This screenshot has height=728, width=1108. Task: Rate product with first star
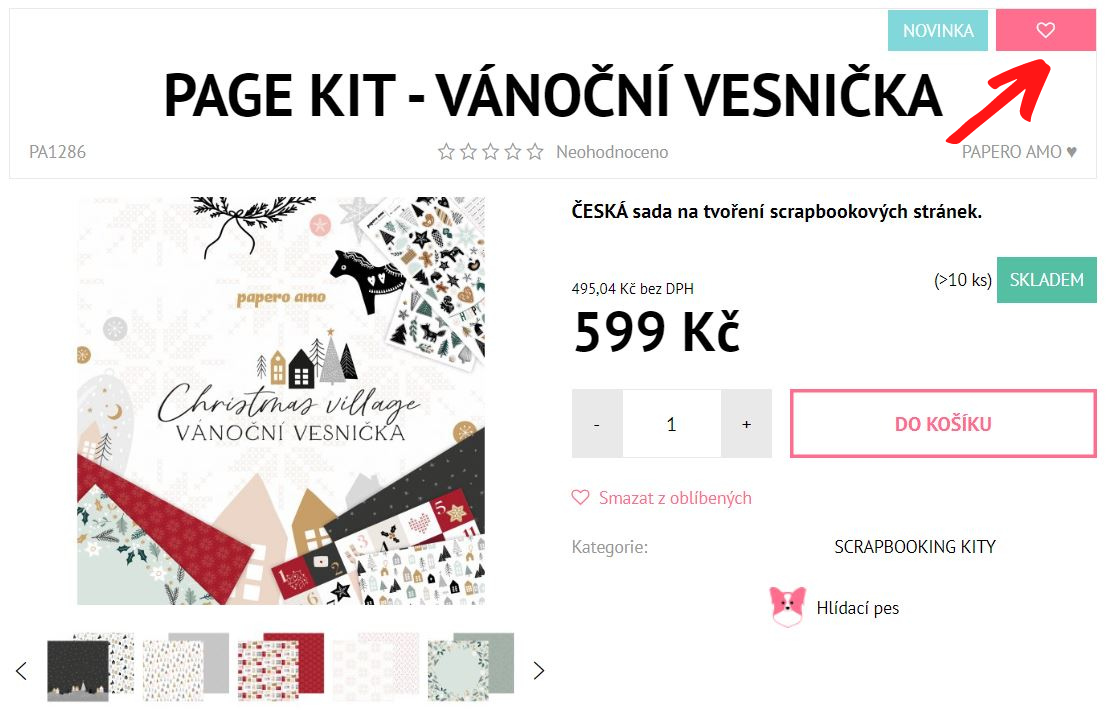click(446, 151)
